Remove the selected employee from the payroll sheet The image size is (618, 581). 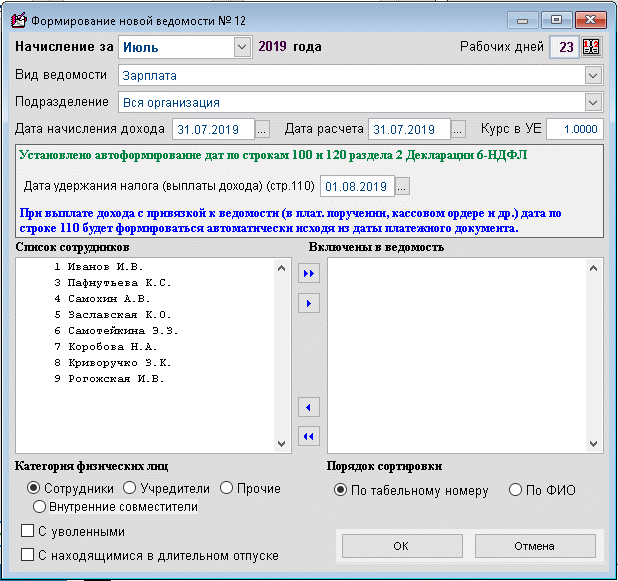pos(309,407)
